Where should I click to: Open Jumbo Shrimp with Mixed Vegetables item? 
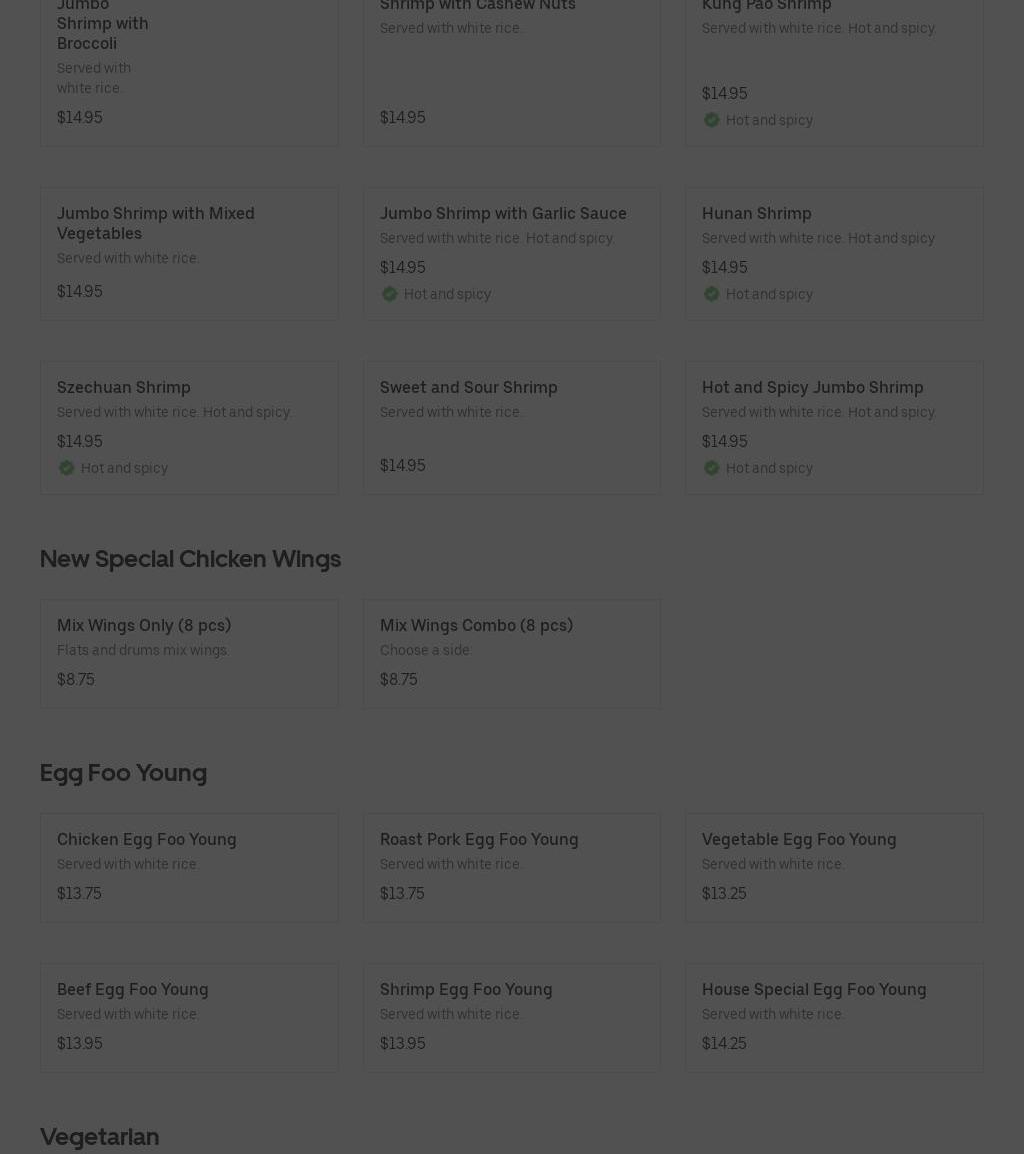(189, 254)
